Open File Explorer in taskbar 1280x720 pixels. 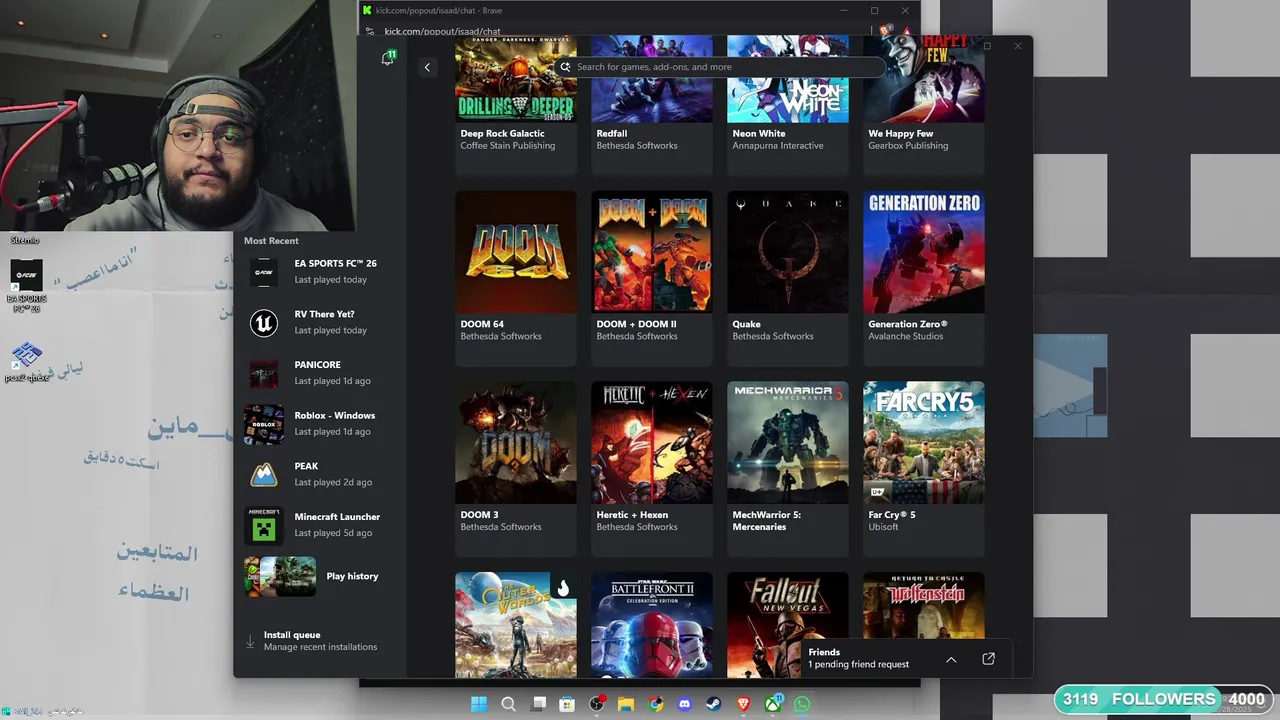pyautogui.click(x=626, y=704)
